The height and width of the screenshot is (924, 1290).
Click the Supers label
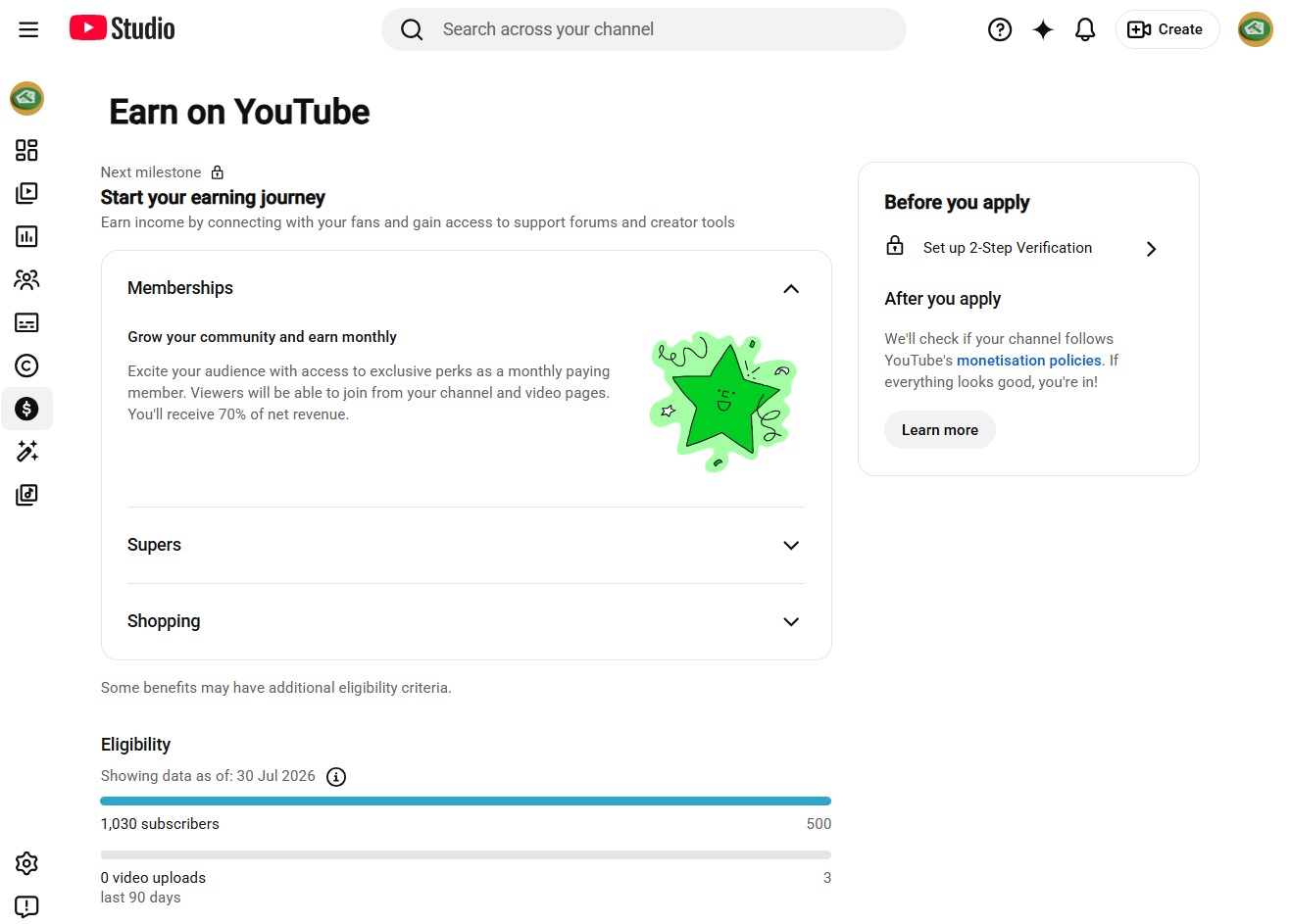pos(154,545)
